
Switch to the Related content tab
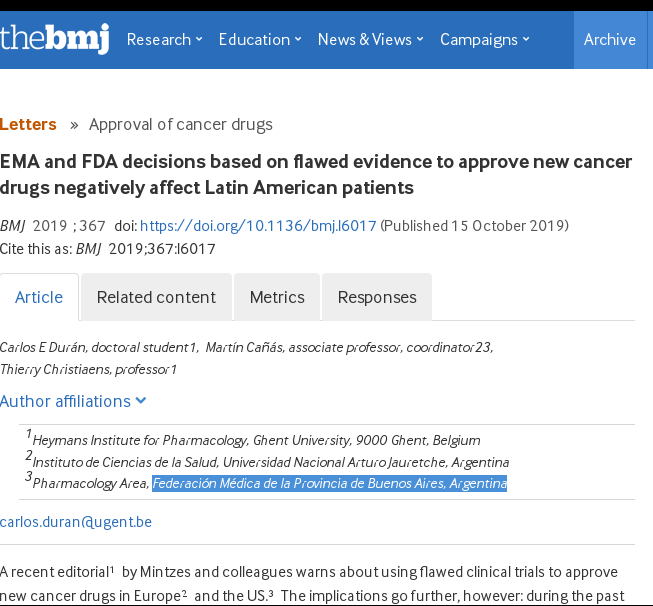pyautogui.click(x=156, y=297)
